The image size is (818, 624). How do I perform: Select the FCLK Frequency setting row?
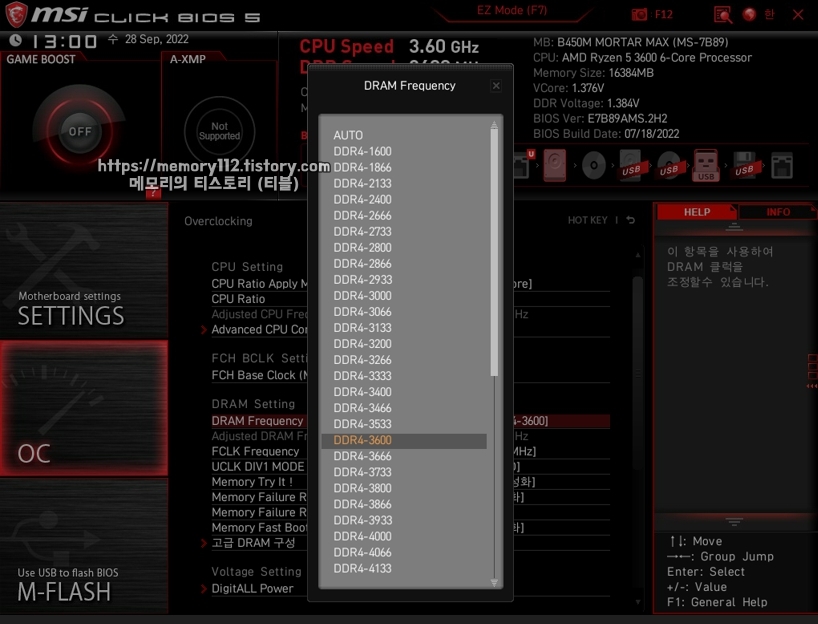411,451
